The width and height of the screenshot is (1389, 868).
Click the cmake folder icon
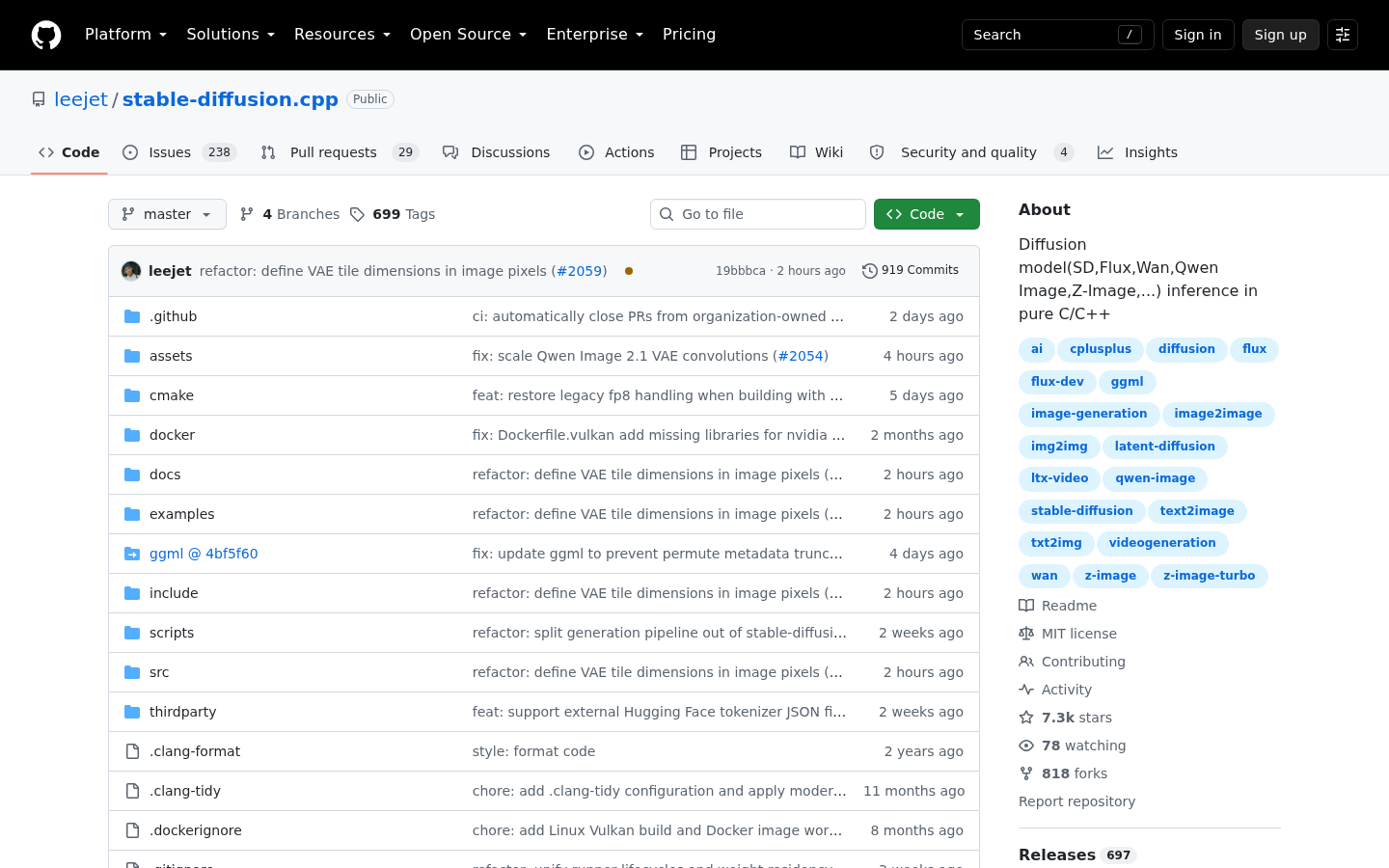132,395
